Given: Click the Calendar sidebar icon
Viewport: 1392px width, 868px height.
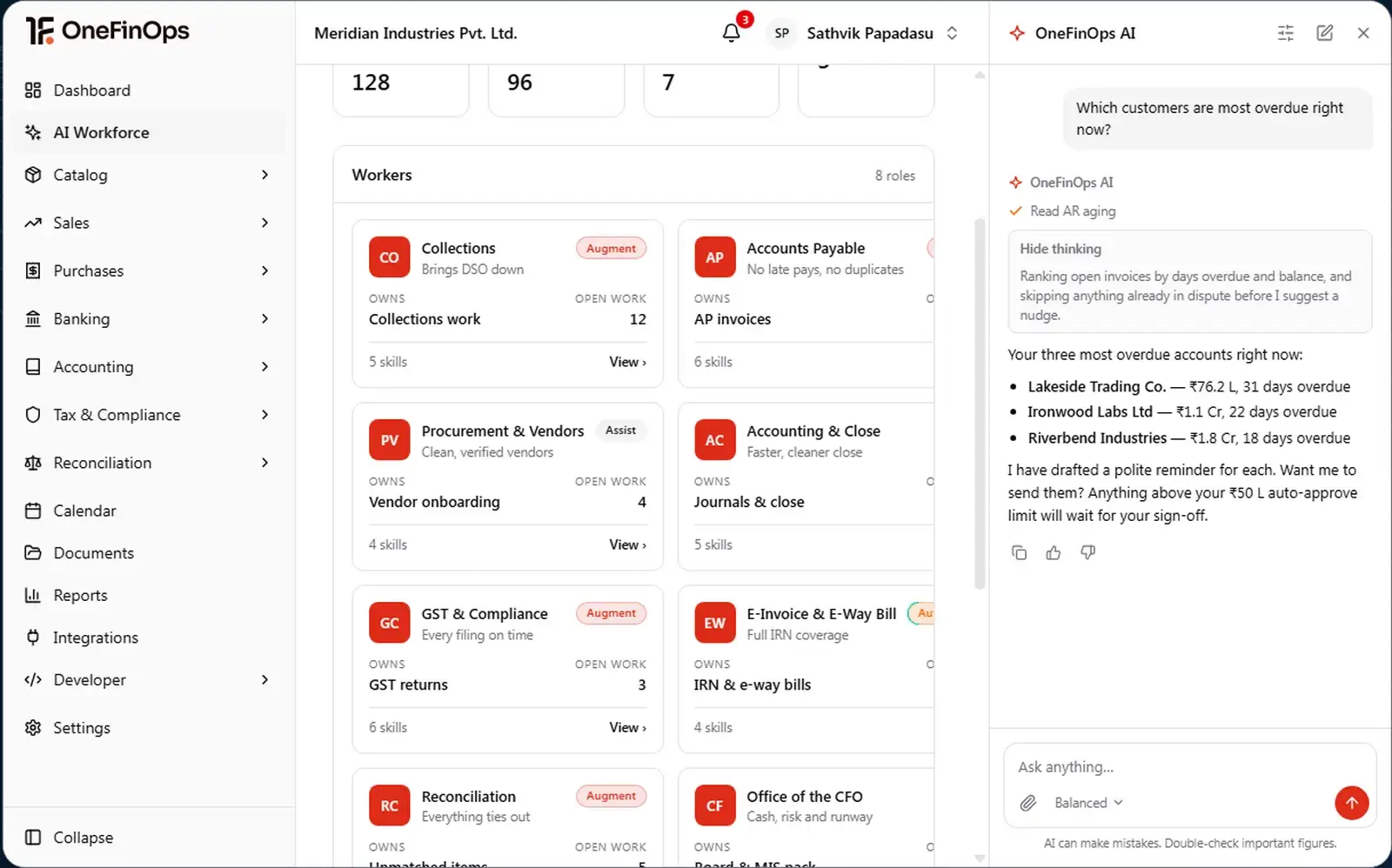Looking at the screenshot, I should pyautogui.click(x=33, y=511).
